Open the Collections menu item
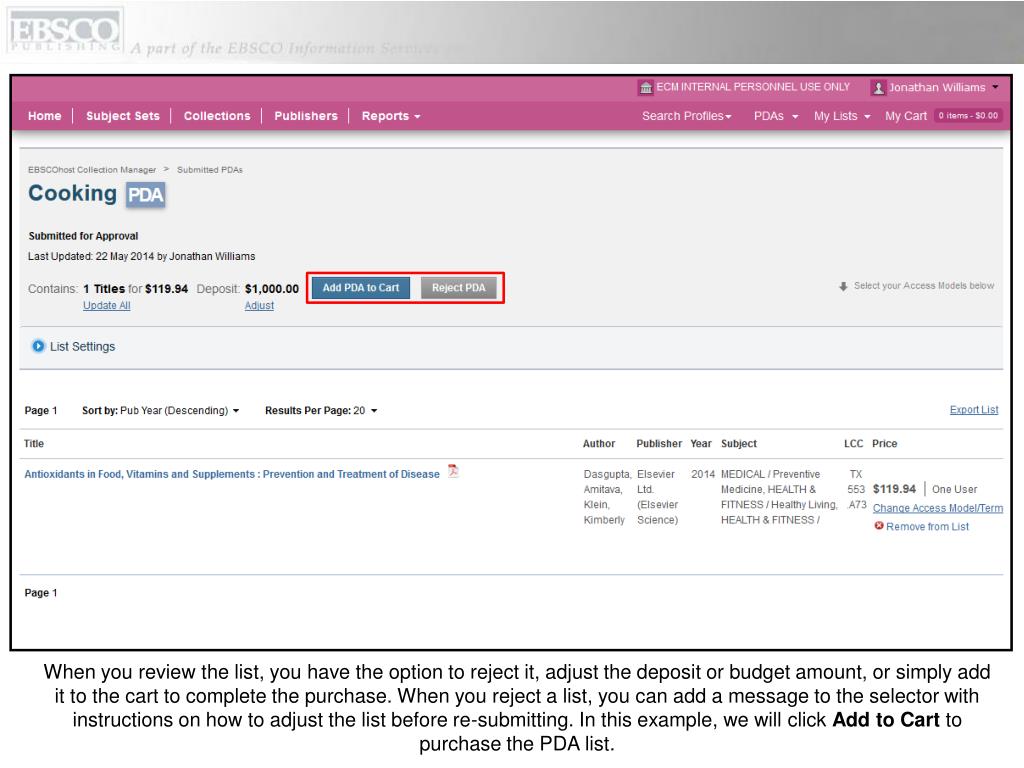1024x768 pixels. click(x=217, y=116)
